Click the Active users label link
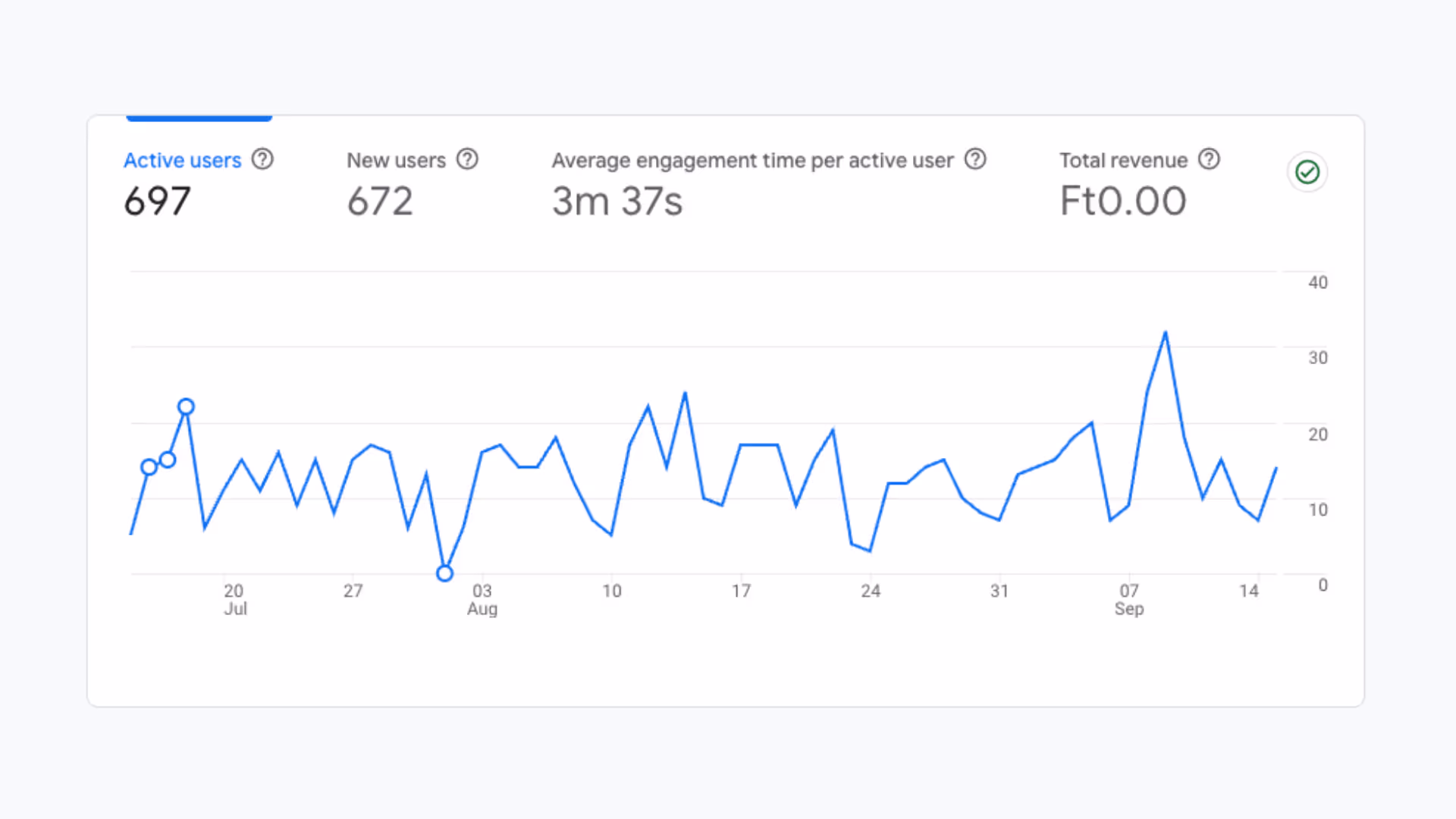Image resolution: width=1456 pixels, height=819 pixels. (x=182, y=160)
